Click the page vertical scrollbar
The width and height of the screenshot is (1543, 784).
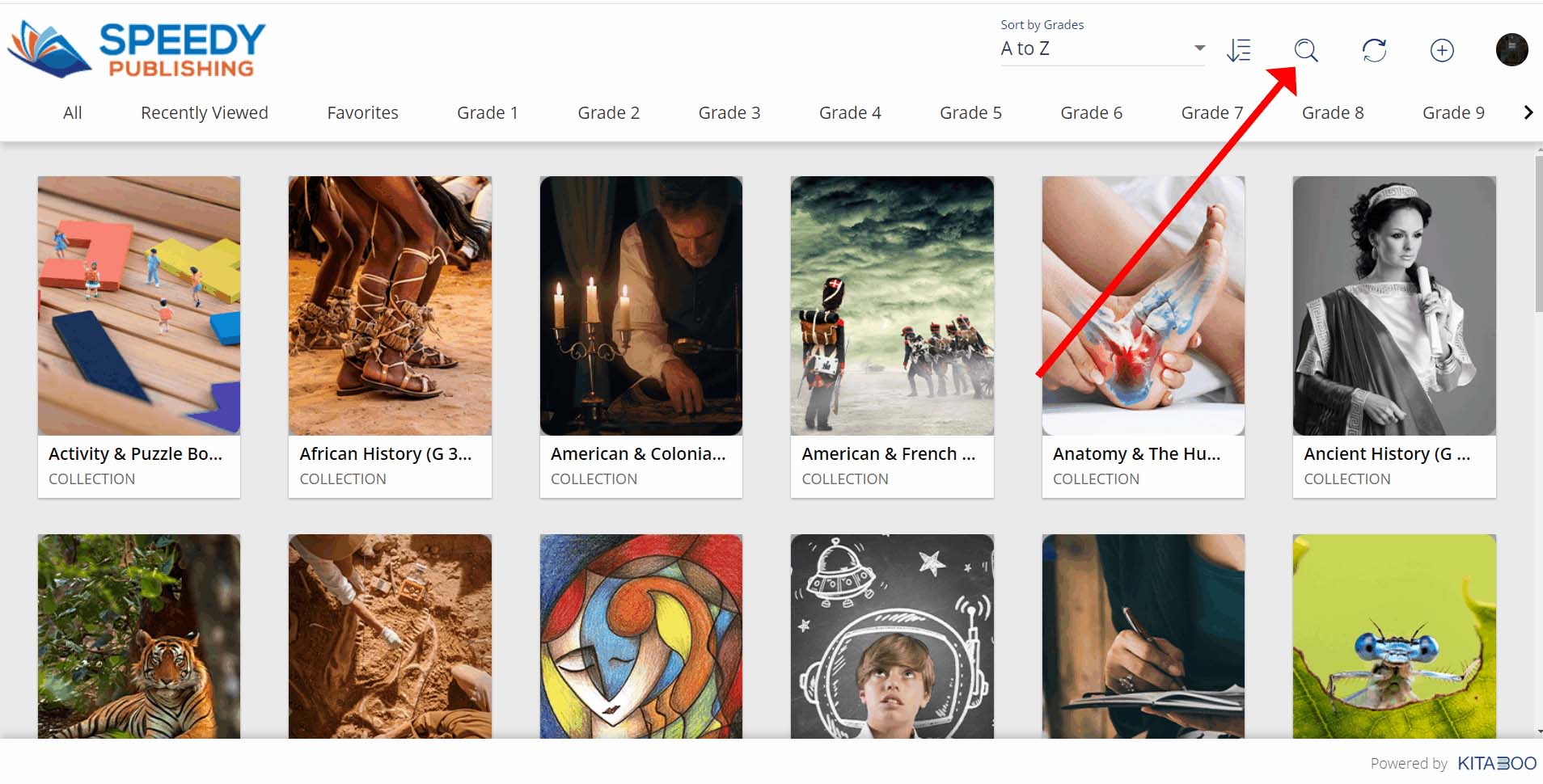point(1538,234)
